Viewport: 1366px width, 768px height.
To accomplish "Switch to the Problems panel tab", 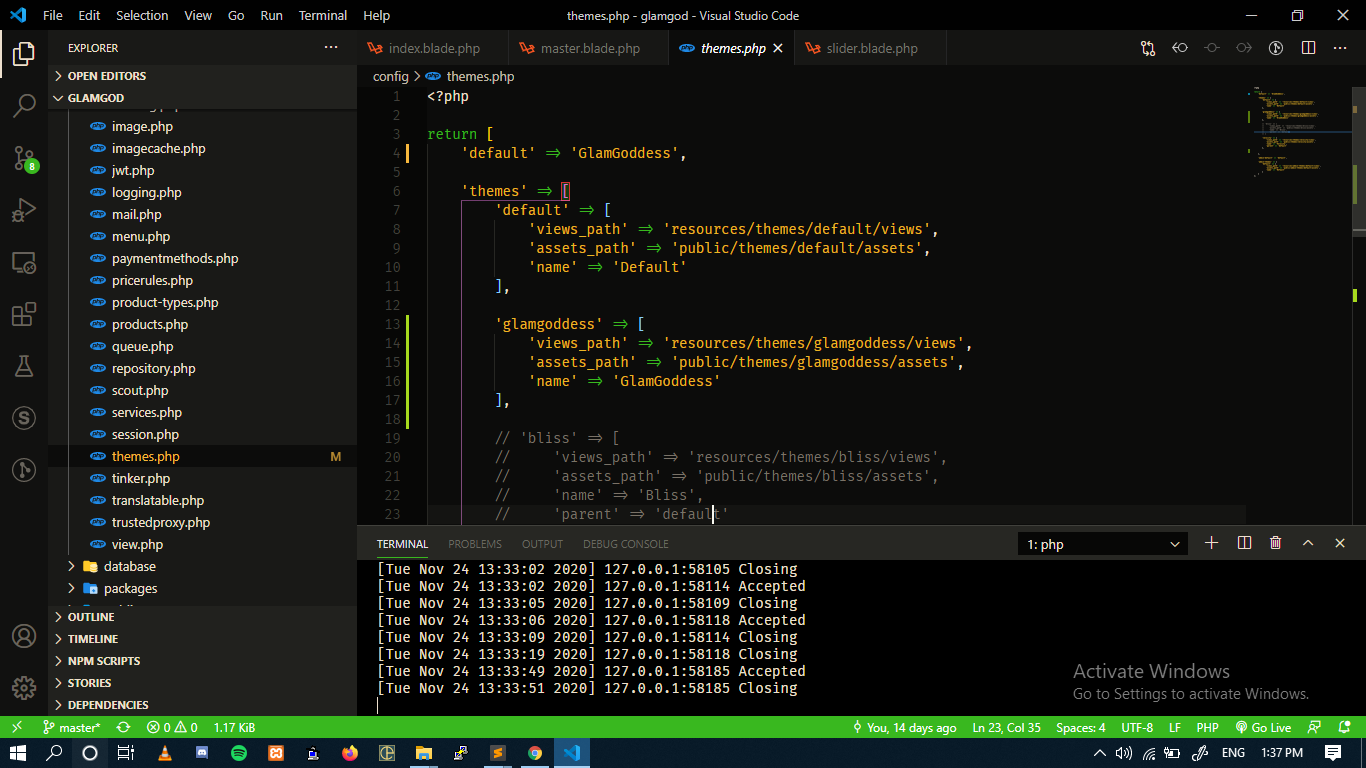I will (x=475, y=544).
